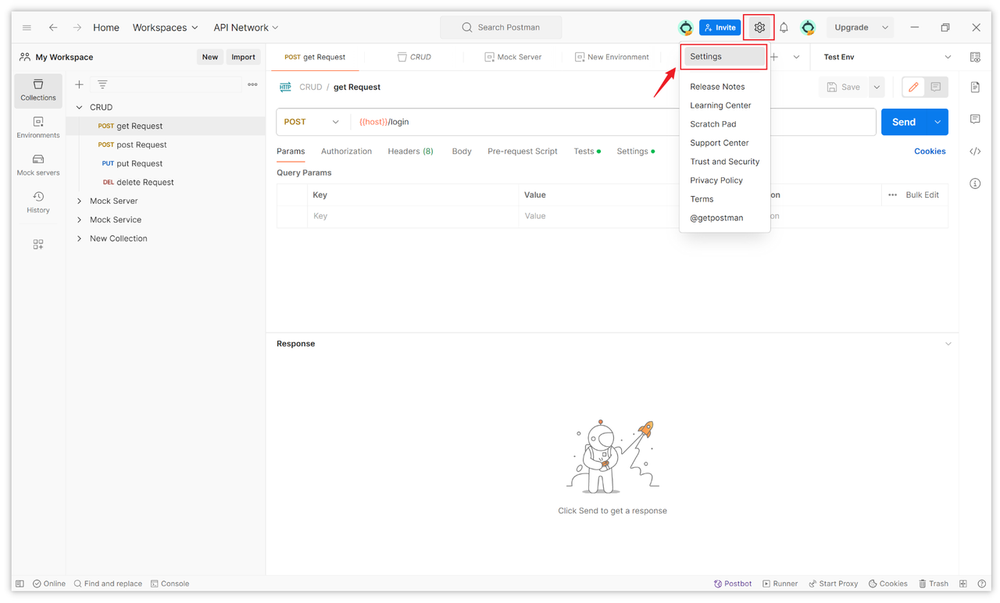The height and width of the screenshot is (603, 1000).
Task: Click the code snippet icon
Action: 975,151
